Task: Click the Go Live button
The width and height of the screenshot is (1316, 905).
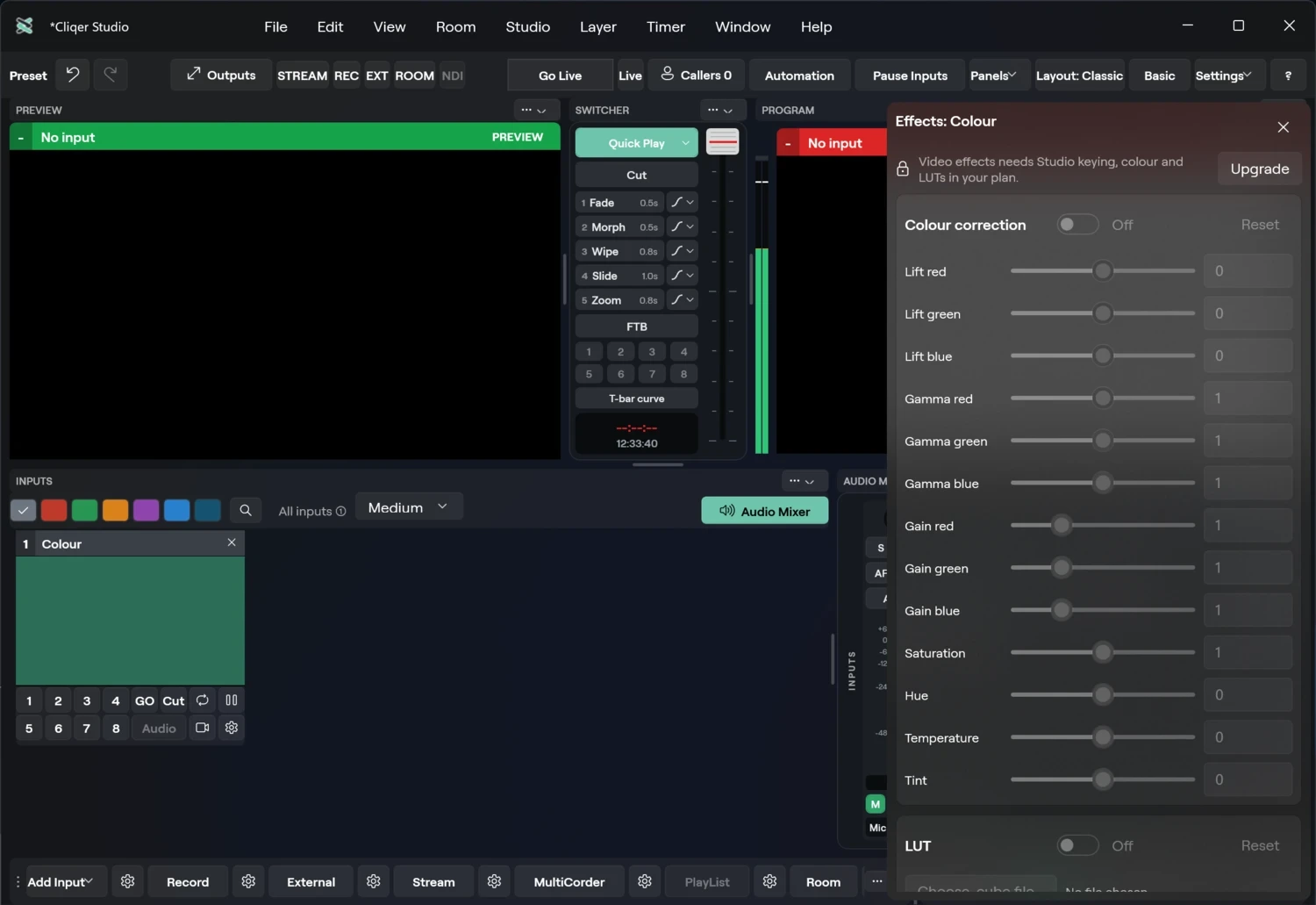Action: pyautogui.click(x=560, y=75)
